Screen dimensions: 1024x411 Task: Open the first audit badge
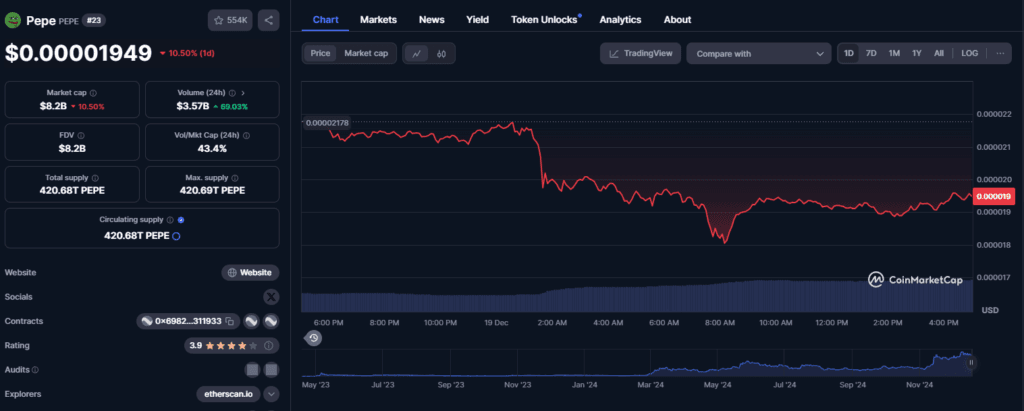[252, 370]
